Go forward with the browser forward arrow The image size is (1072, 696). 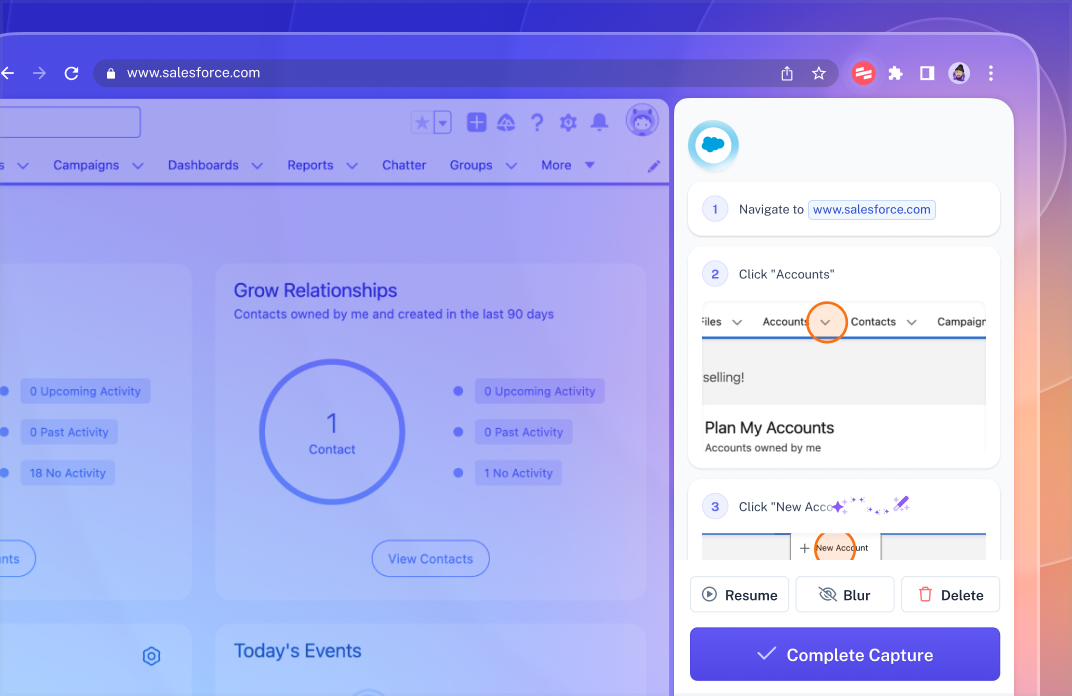coord(39,73)
